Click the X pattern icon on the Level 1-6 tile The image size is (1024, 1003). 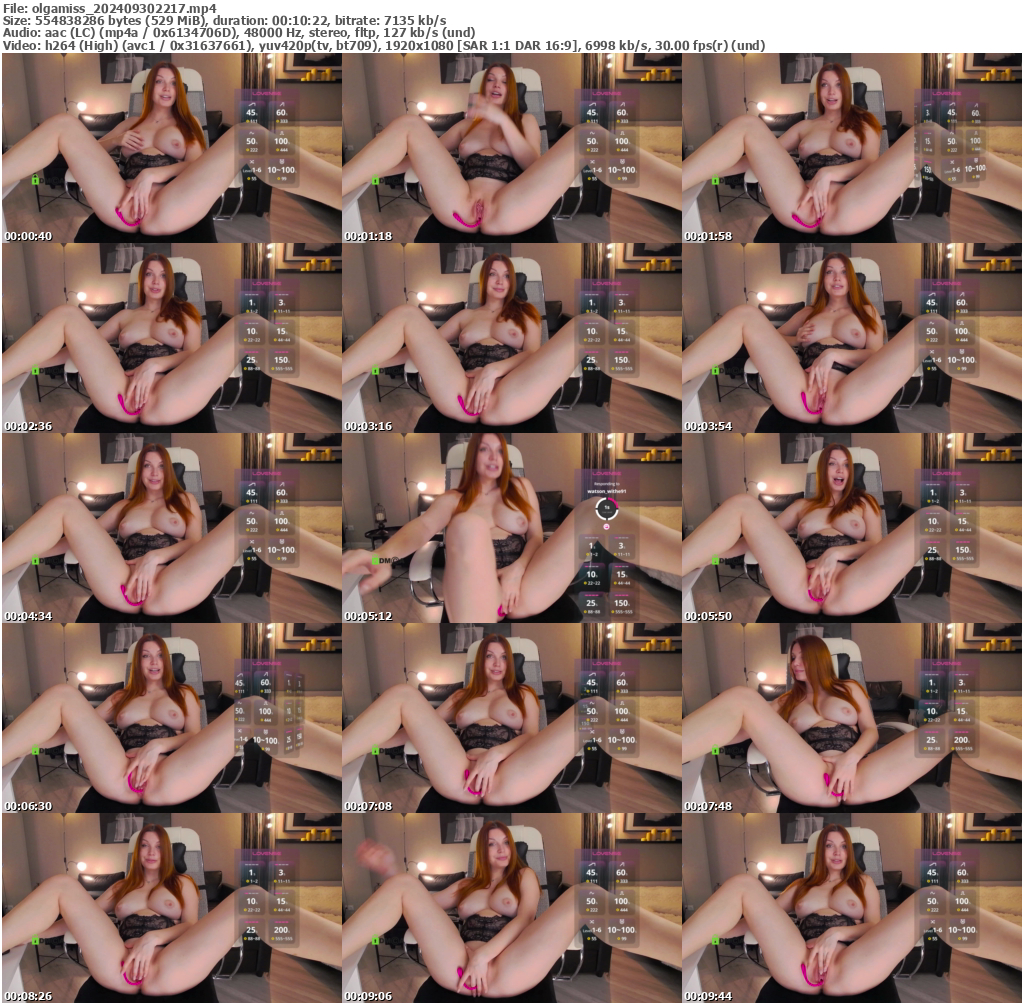[x=251, y=162]
